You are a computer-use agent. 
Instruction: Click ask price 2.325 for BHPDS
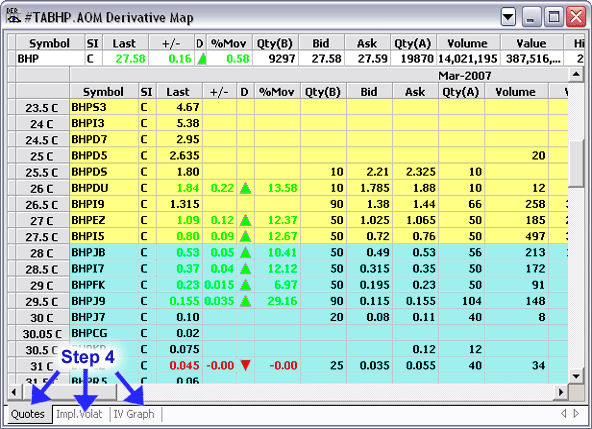[x=421, y=172]
